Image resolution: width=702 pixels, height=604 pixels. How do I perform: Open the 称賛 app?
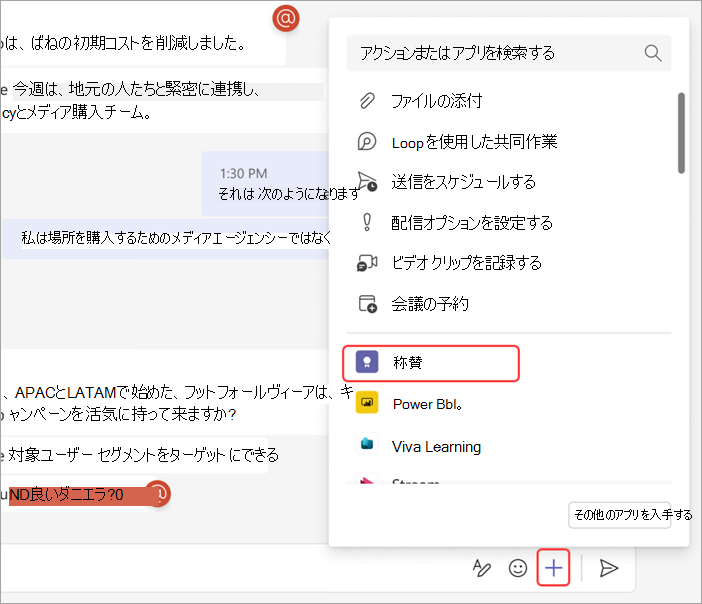pos(431,363)
